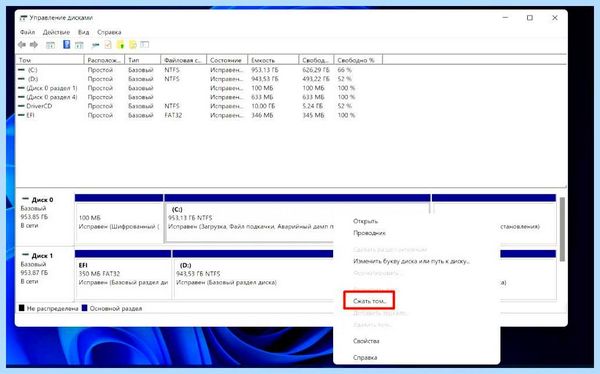Click the Disk Management title bar icon
This screenshot has height=374, width=600.
pos(23,18)
